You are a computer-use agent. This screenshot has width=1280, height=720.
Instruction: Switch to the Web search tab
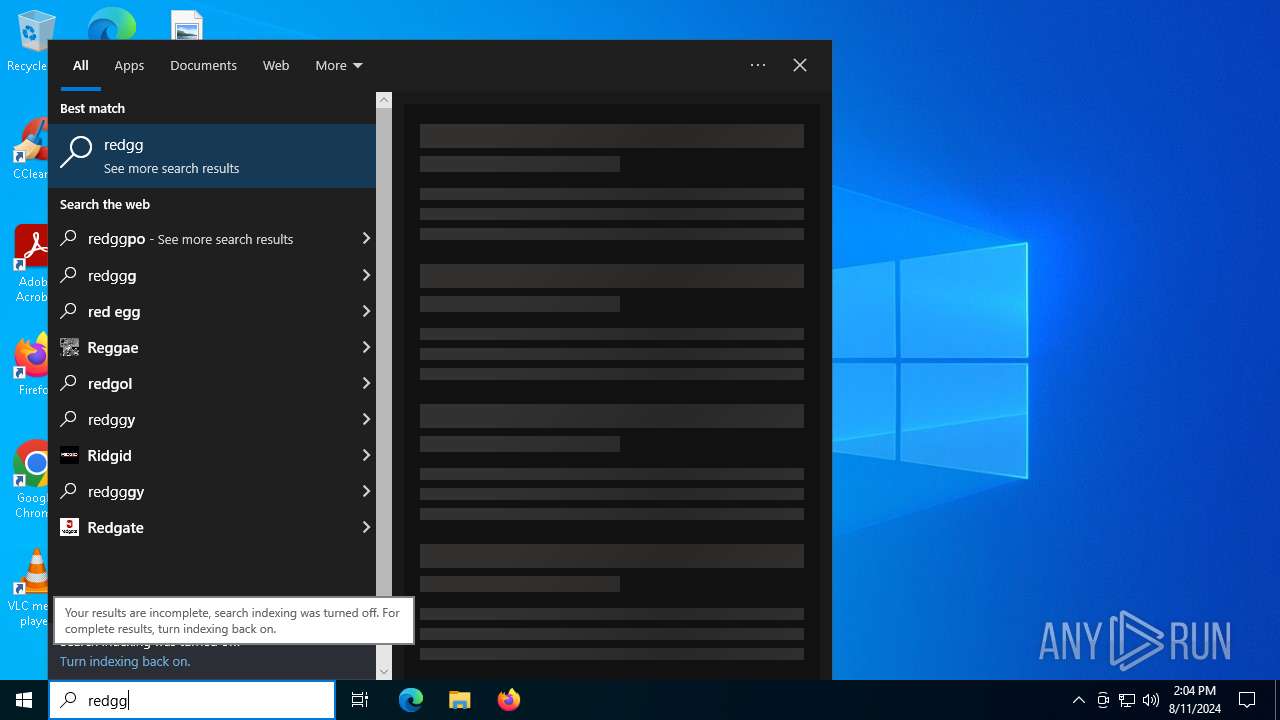click(276, 65)
